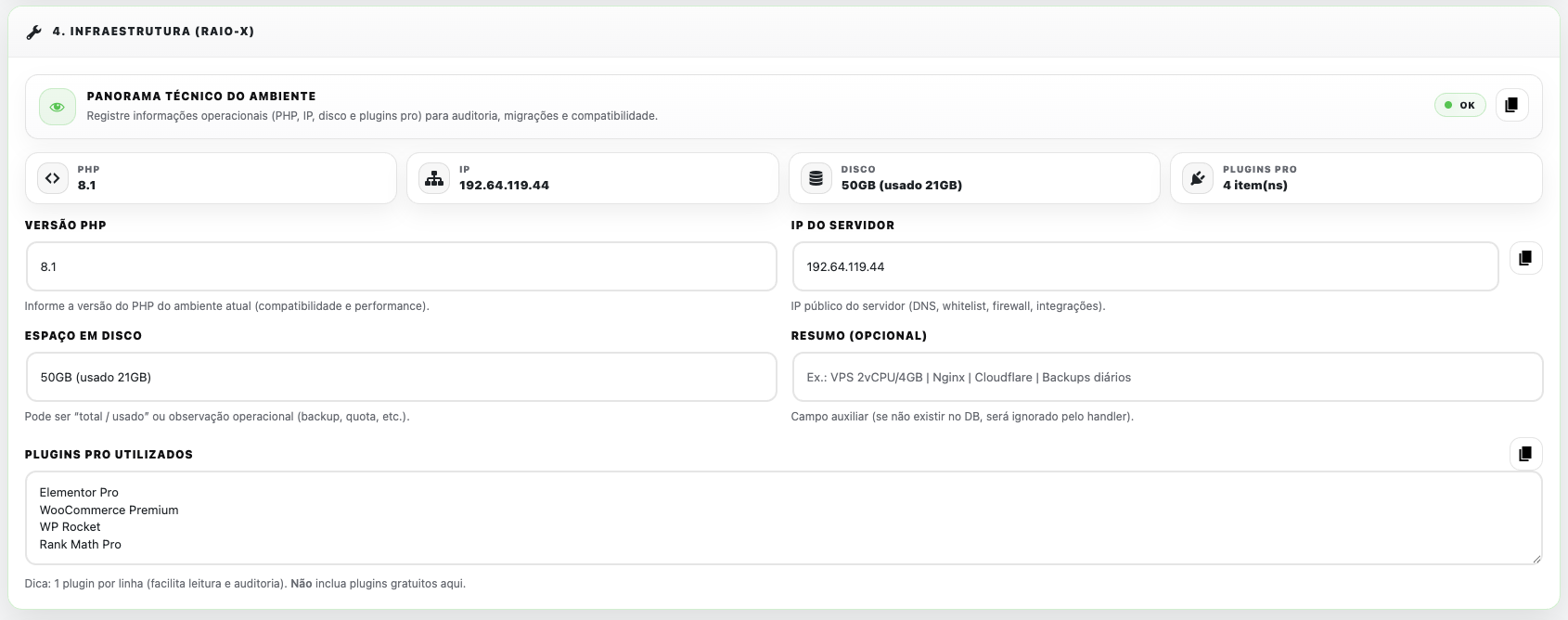Click the network icon on IP card
Screen dimensions: 1568x620
[434, 178]
